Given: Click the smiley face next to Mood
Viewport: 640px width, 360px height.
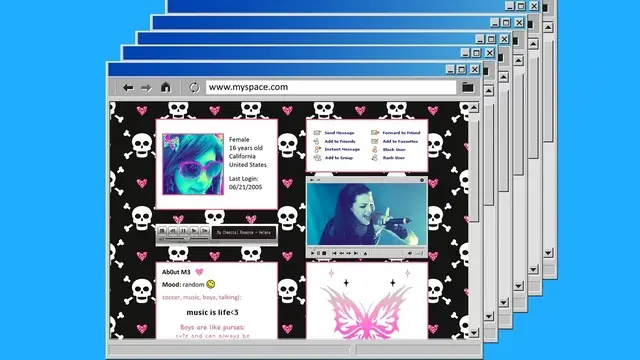Looking at the screenshot, I should tap(211, 284).
